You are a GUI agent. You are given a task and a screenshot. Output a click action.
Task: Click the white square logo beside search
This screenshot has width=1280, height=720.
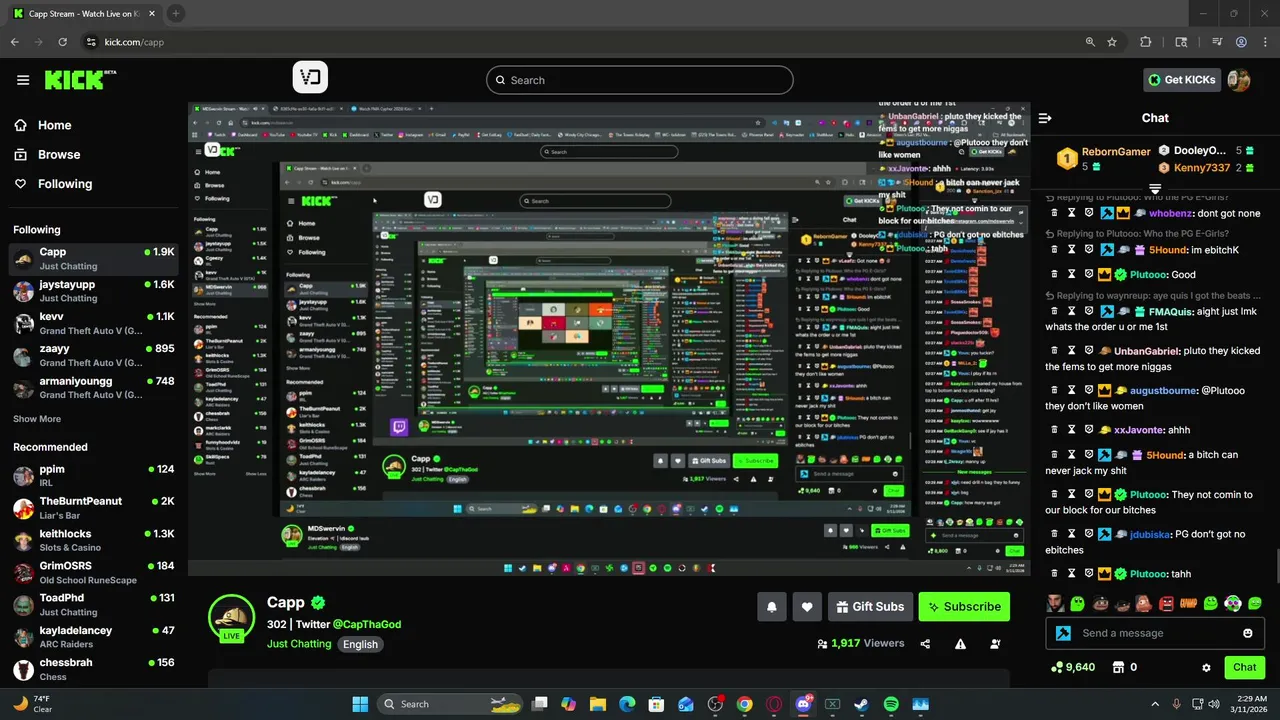(x=310, y=78)
